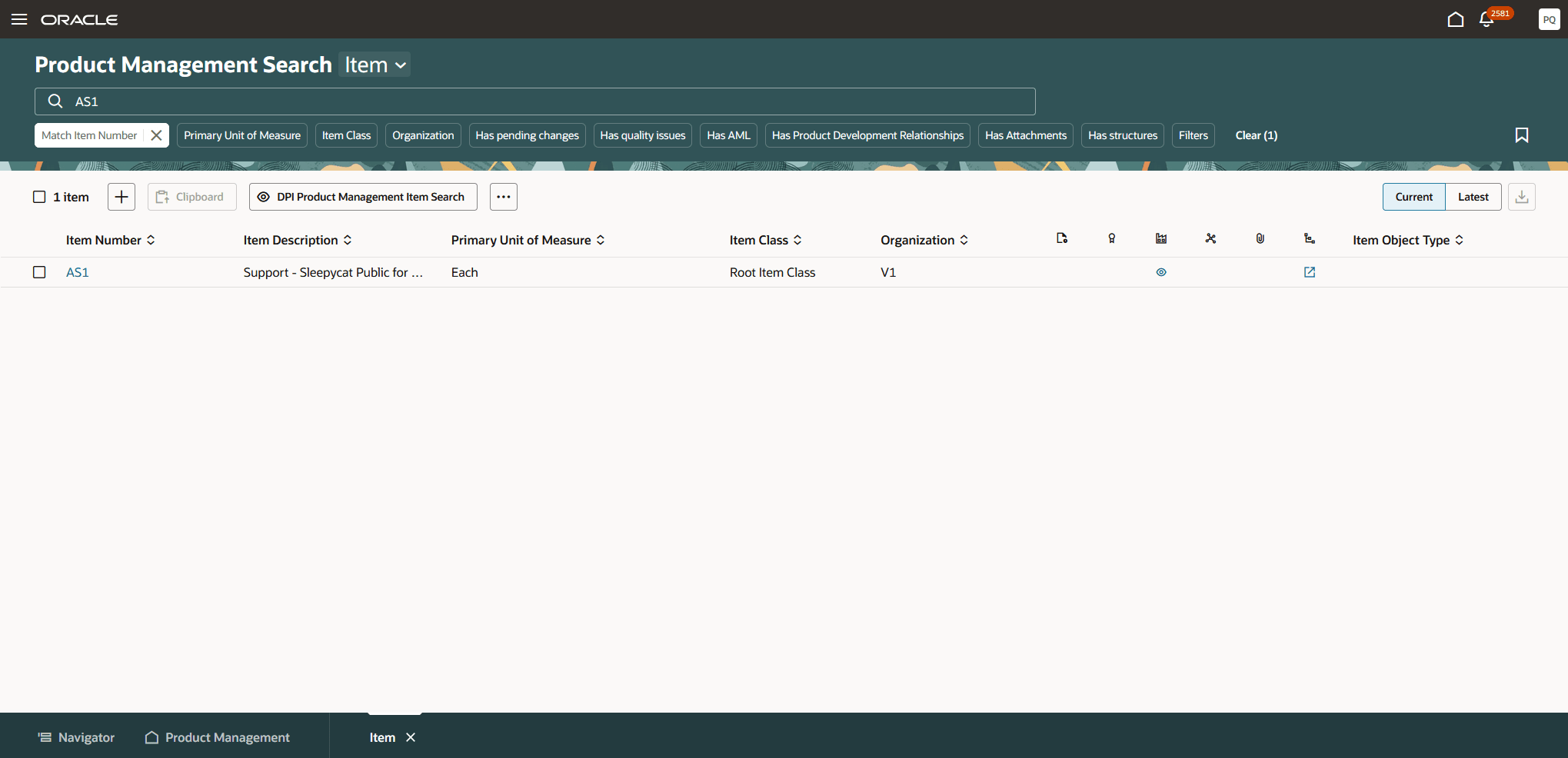The height and width of the screenshot is (758, 1568).
Task: Toggle the Has quality issues filter
Action: coord(643,135)
